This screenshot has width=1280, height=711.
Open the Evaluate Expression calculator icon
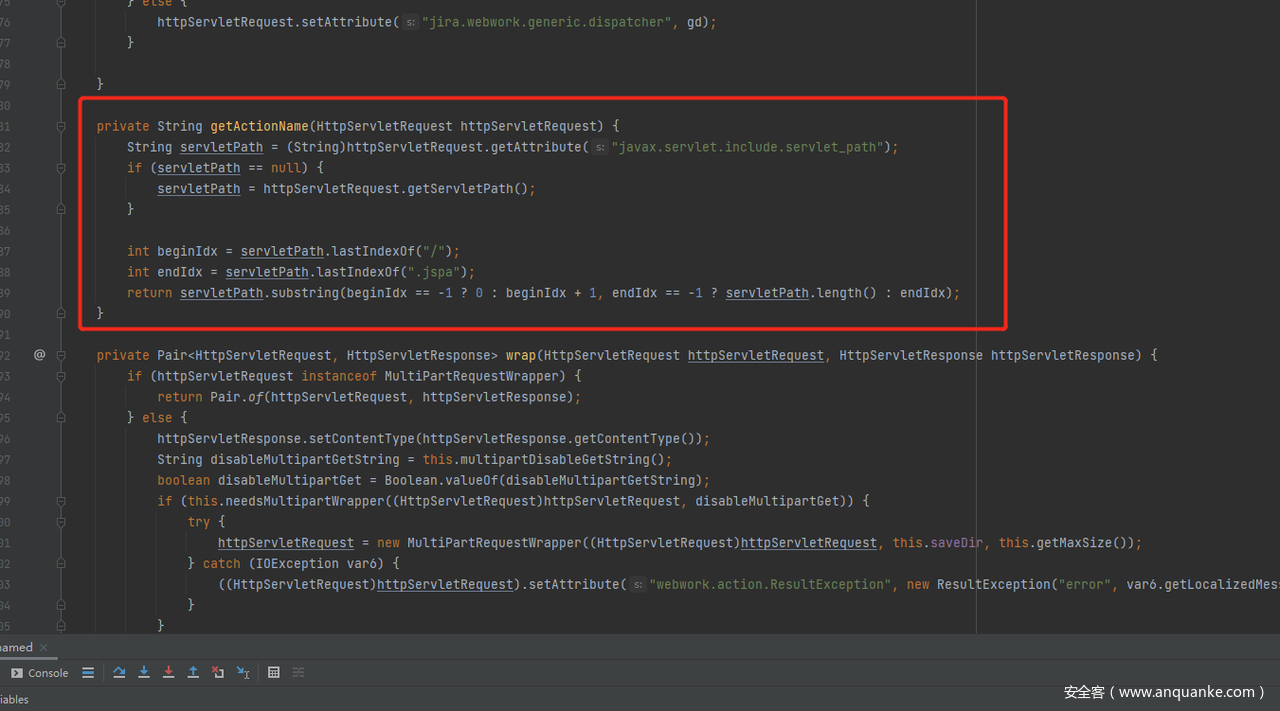coord(274,673)
